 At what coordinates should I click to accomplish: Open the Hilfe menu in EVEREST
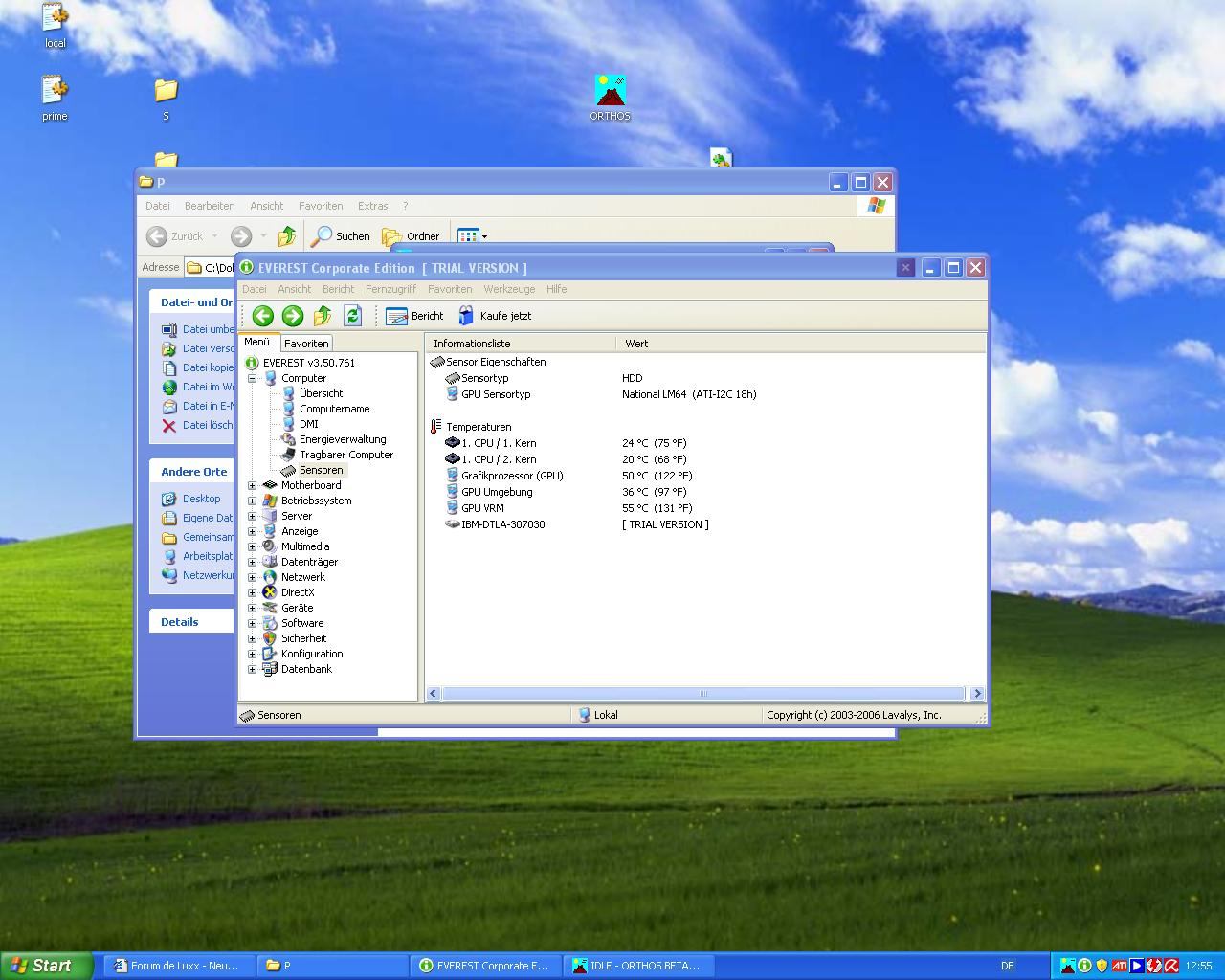tap(556, 289)
